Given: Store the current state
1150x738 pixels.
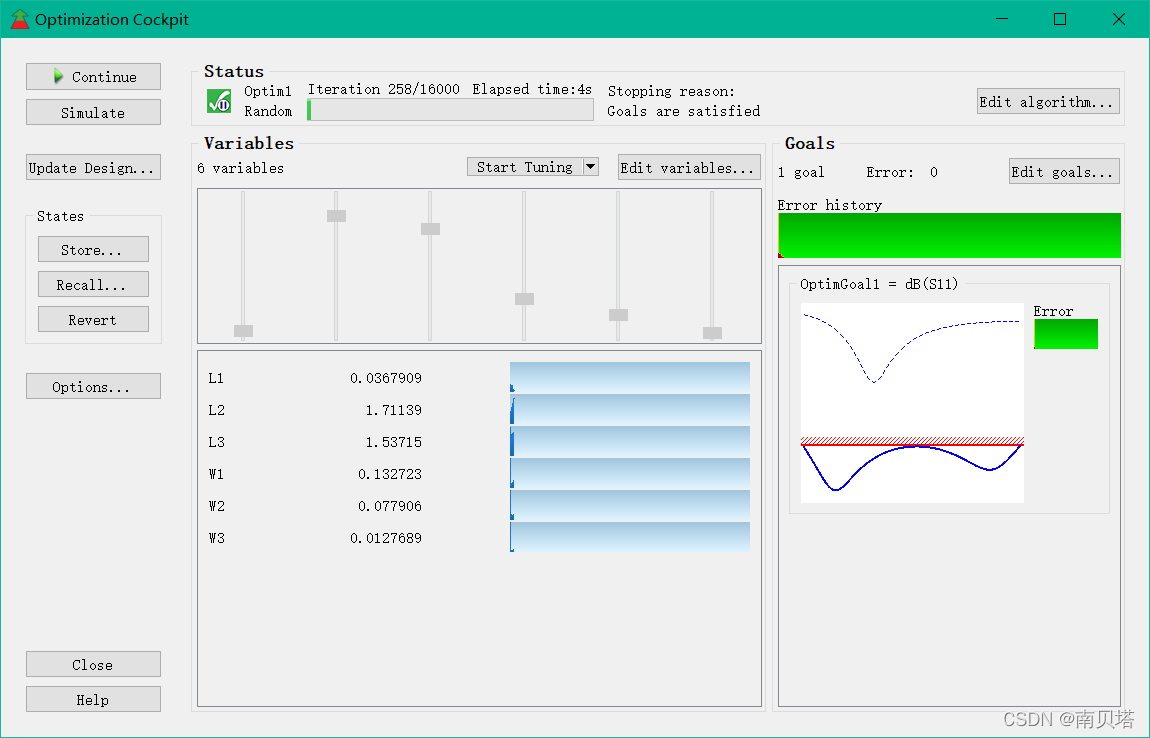Looking at the screenshot, I should 93,249.
